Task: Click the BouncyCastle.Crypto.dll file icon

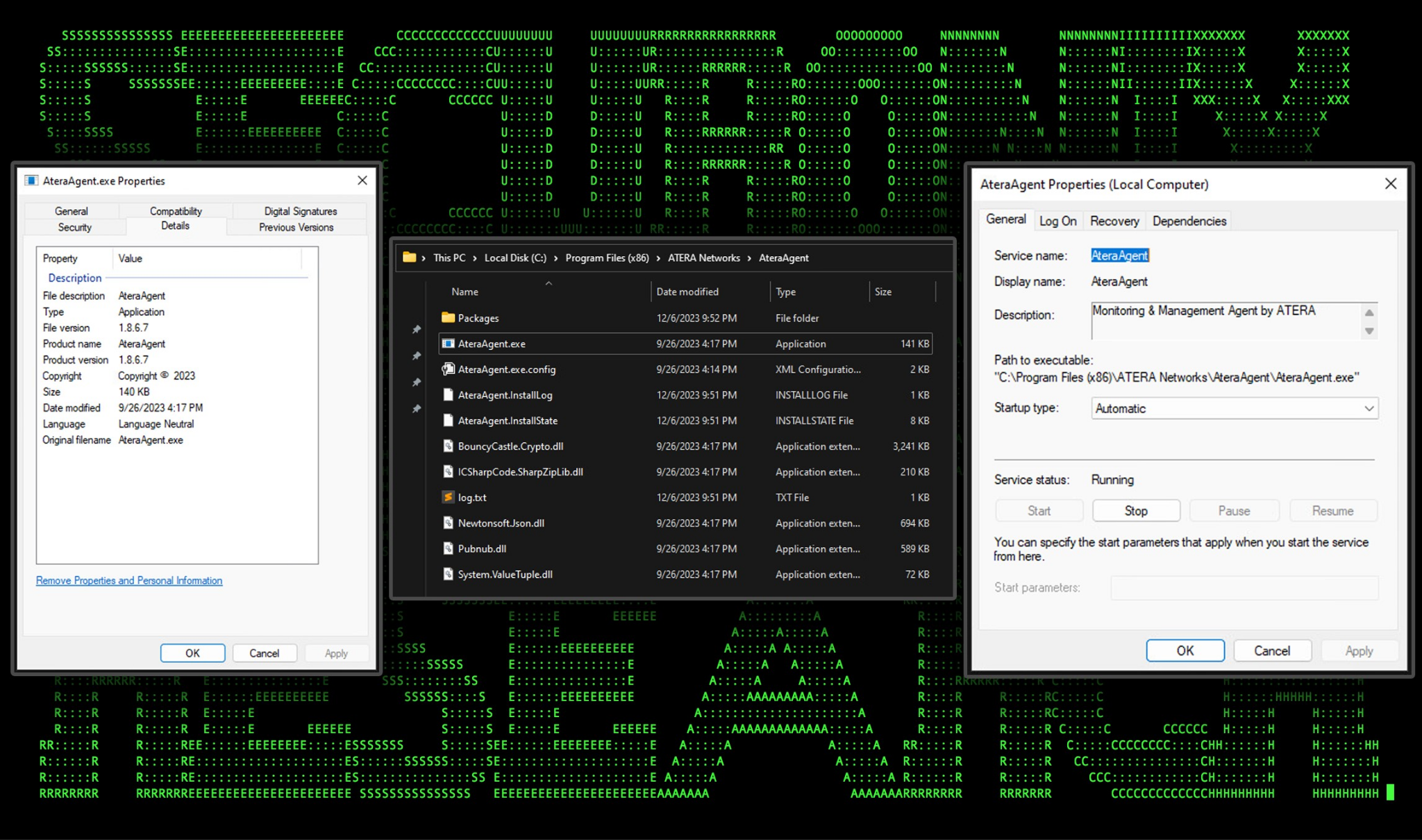Action: pos(448,446)
